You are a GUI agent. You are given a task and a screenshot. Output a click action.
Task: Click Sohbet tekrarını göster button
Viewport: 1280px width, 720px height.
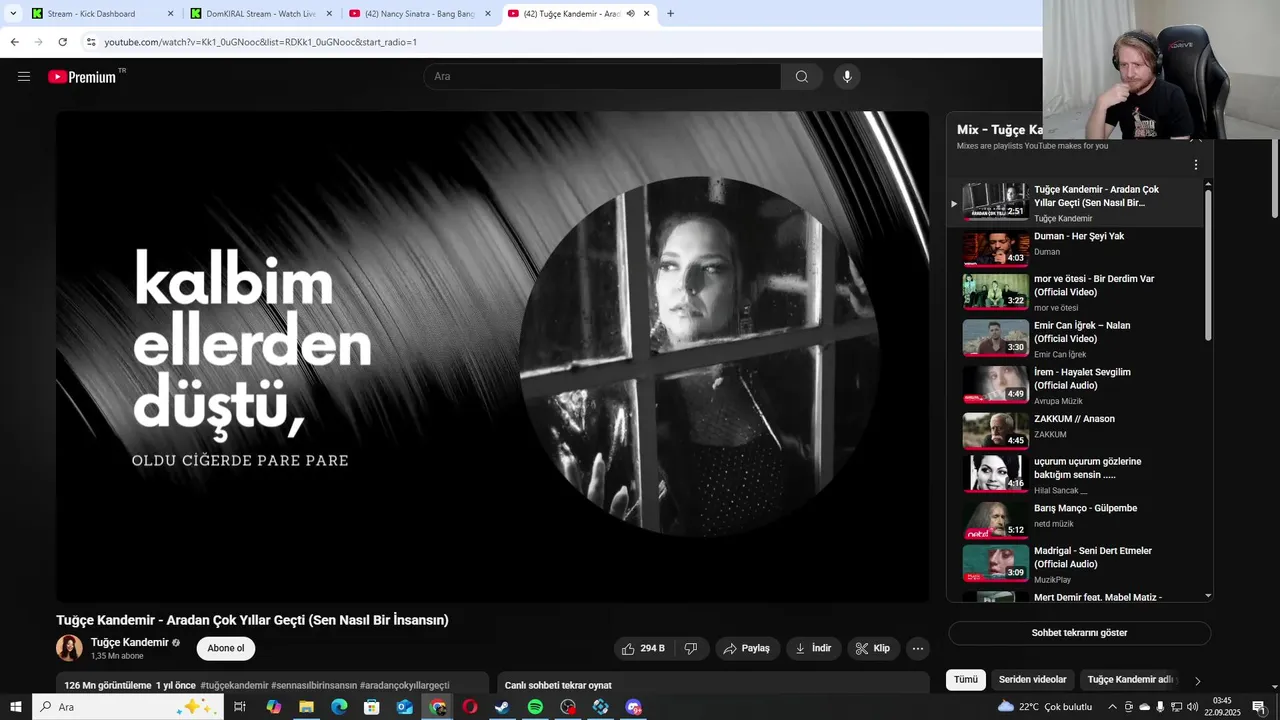tap(1079, 633)
